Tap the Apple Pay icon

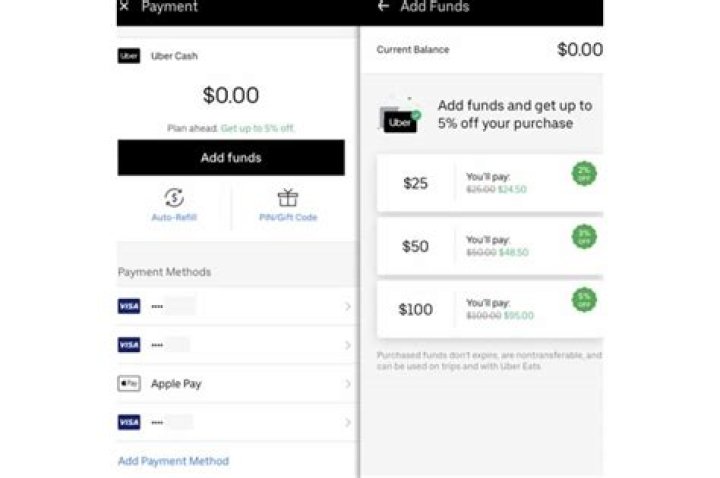(129, 384)
